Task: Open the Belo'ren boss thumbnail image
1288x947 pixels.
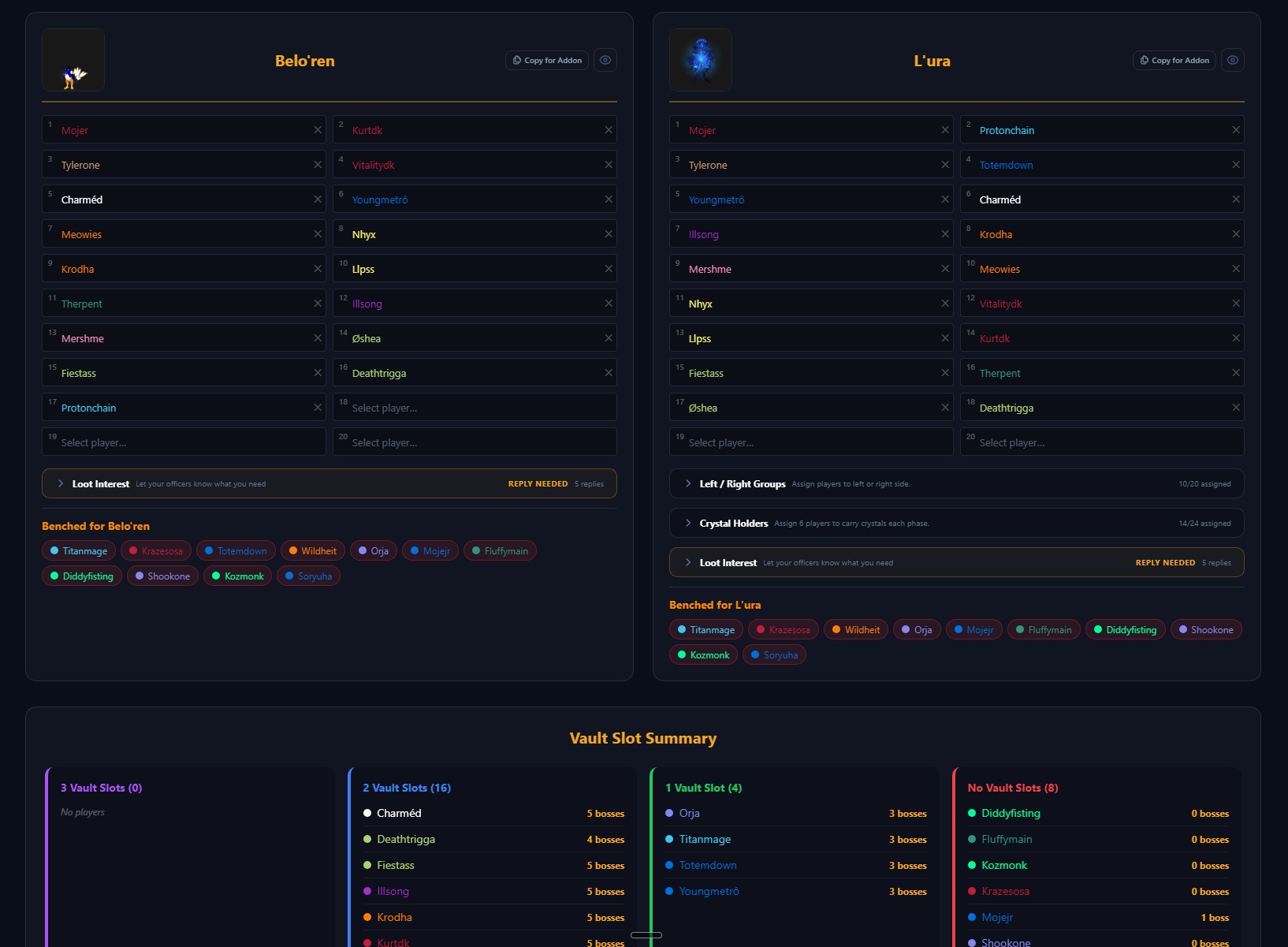Action: 73,60
